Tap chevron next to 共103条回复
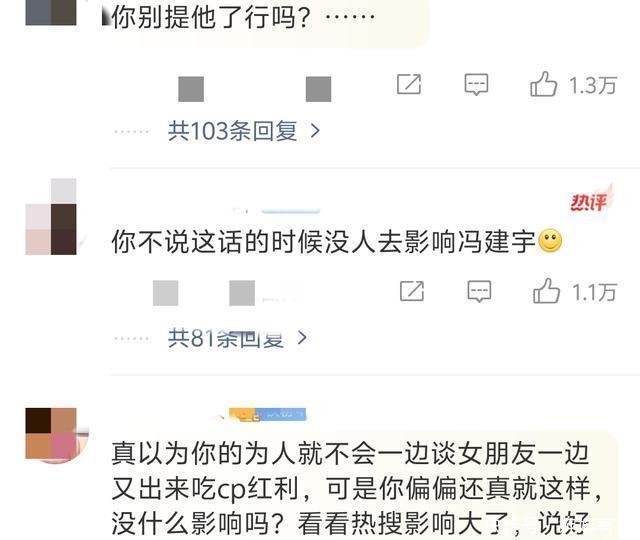 (315, 131)
